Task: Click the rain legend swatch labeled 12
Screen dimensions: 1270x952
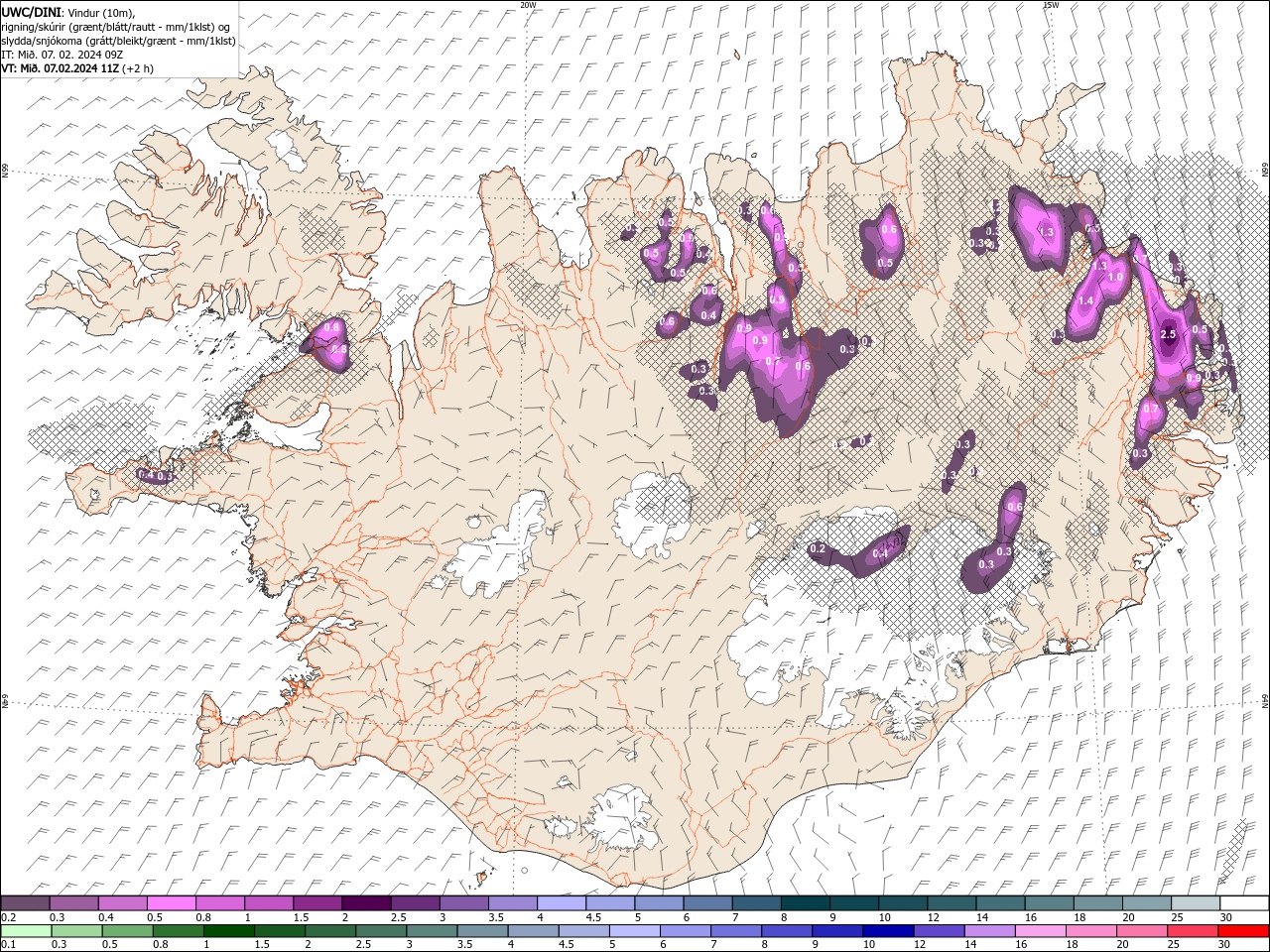Action: [x=938, y=931]
